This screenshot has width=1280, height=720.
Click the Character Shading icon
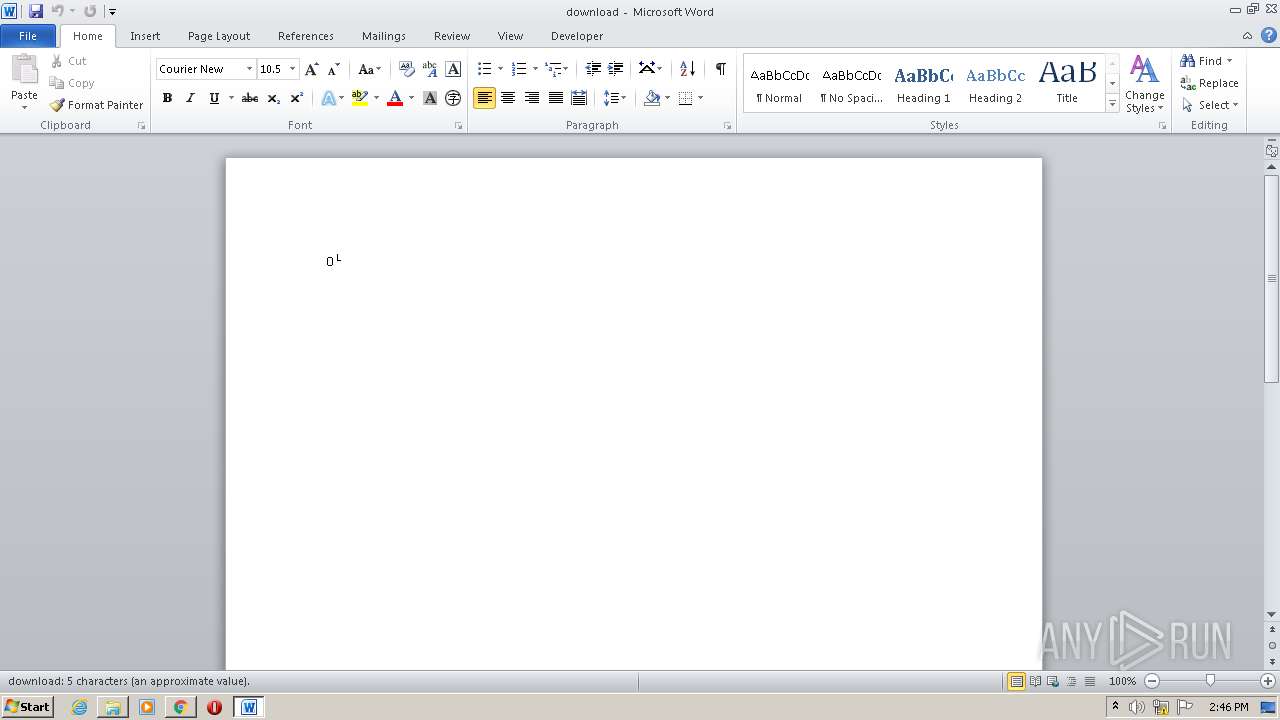coord(430,98)
